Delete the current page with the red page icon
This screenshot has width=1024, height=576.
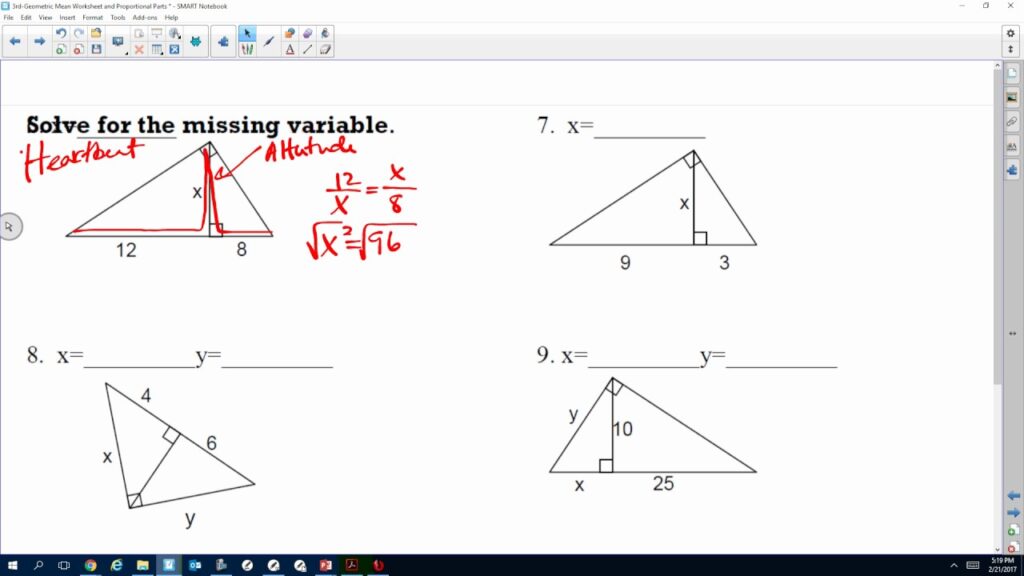(x=78, y=50)
